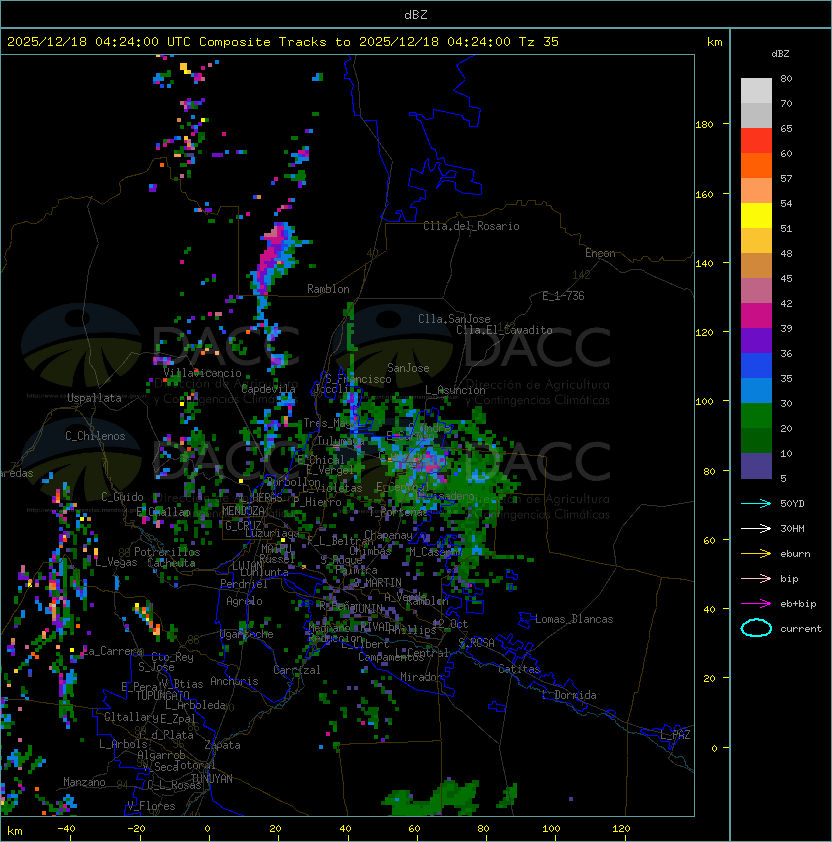Click the S_MARTIN place label

click(378, 582)
